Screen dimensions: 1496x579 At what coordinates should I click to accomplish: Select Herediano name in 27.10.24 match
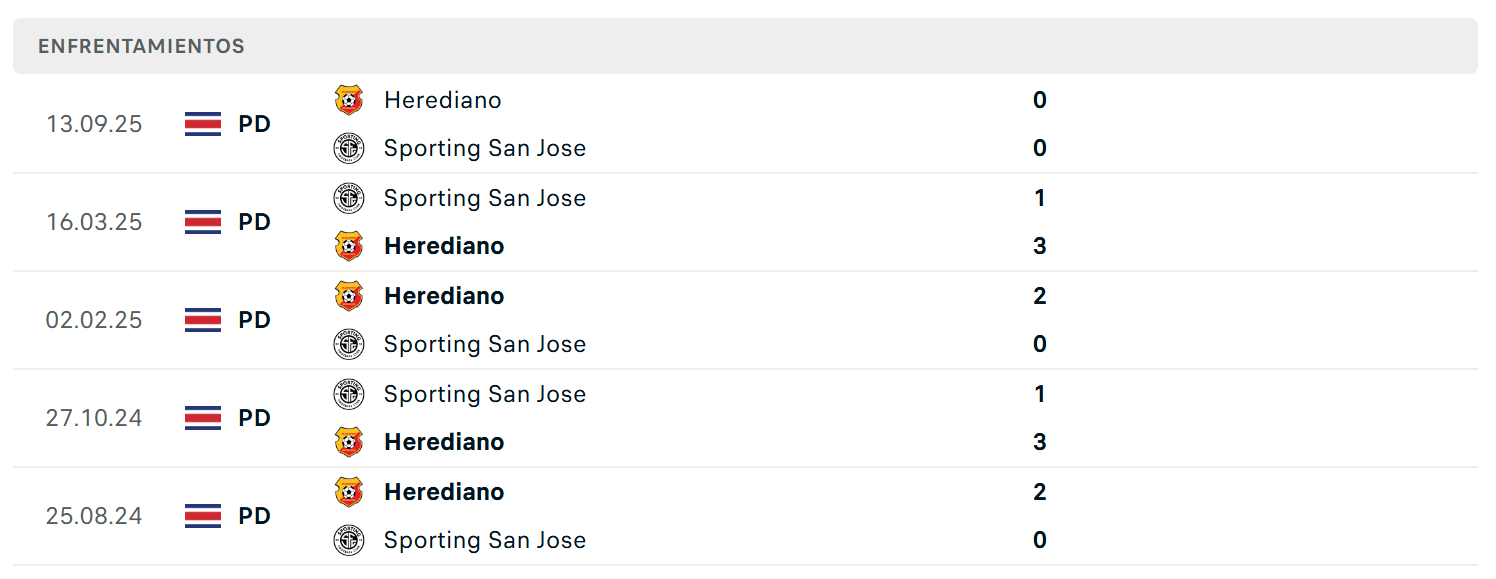click(x=443, y=442)
